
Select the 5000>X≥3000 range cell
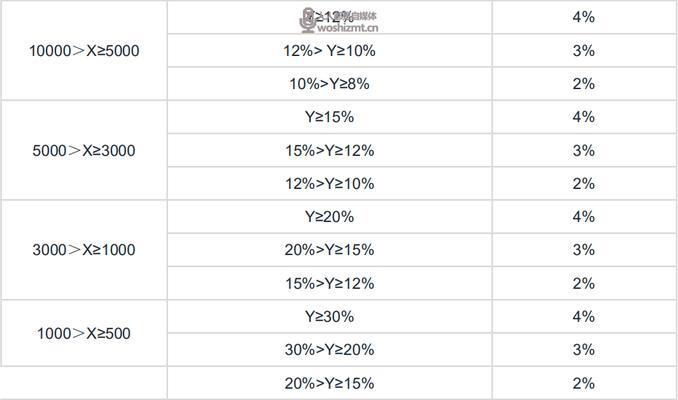[84, 150]
